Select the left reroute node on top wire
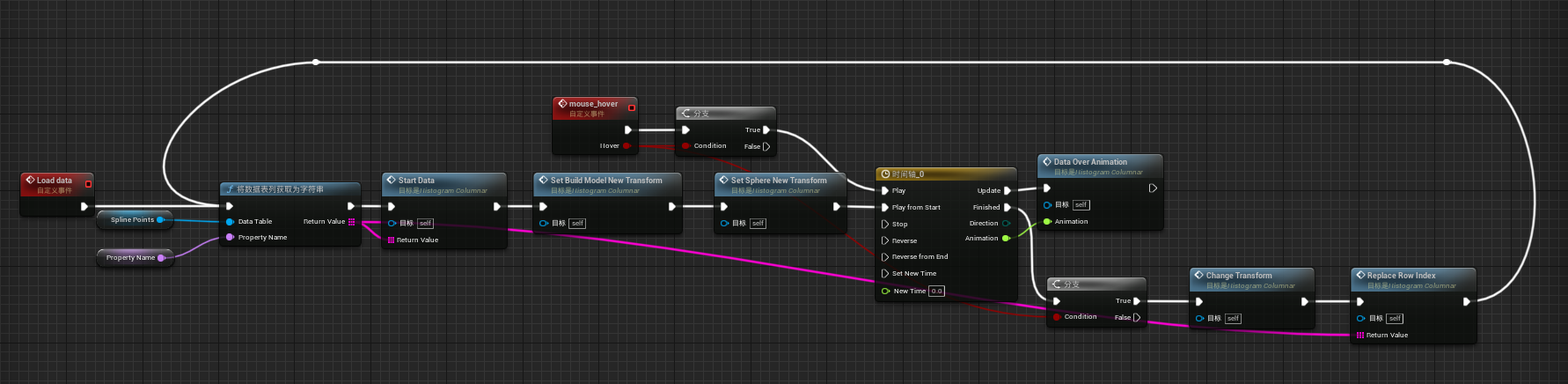The image size is (1568, 384). coord(316,62)
